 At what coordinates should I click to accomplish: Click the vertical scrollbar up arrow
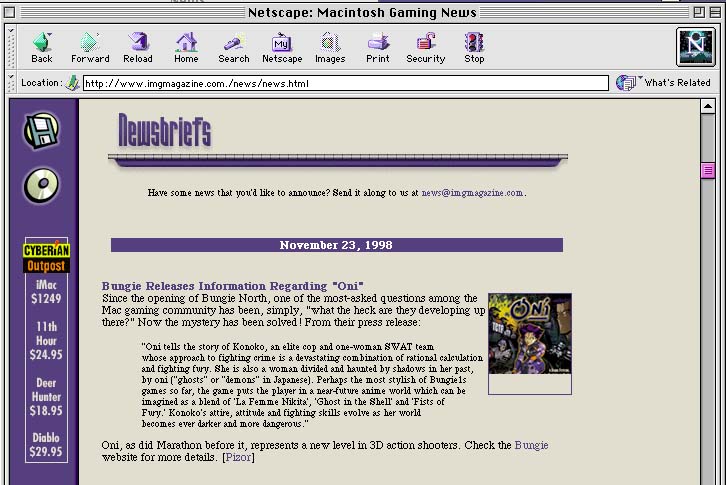pyautogui.click(x=708, y=106)
